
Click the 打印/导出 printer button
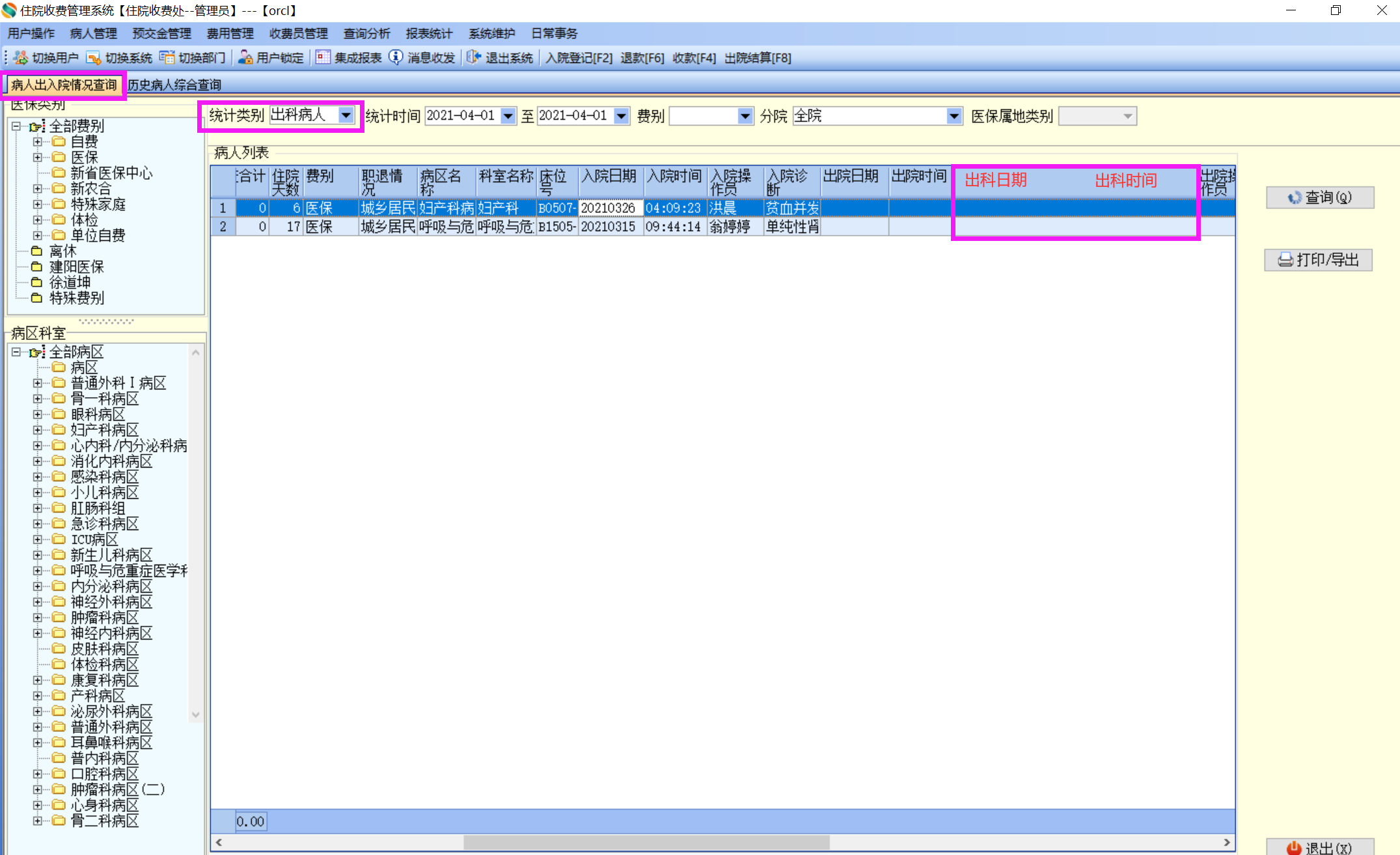(1319, 260)
